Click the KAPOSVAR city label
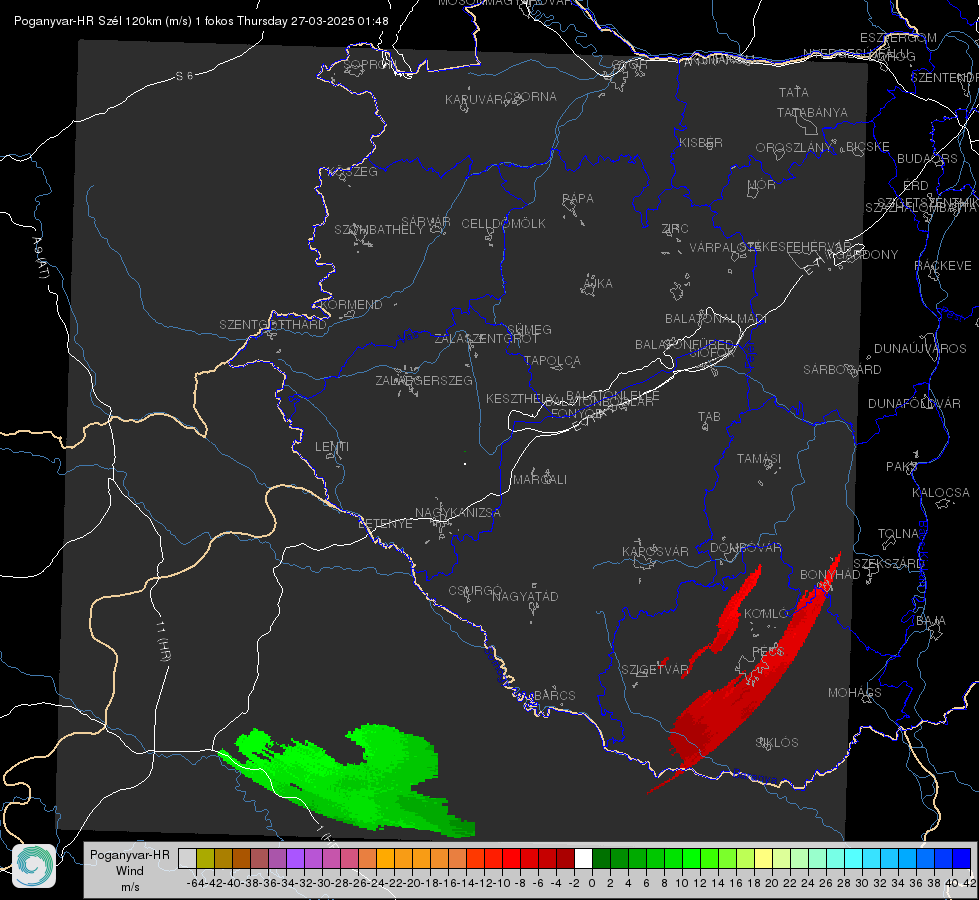979x900 pixels. 655,551
